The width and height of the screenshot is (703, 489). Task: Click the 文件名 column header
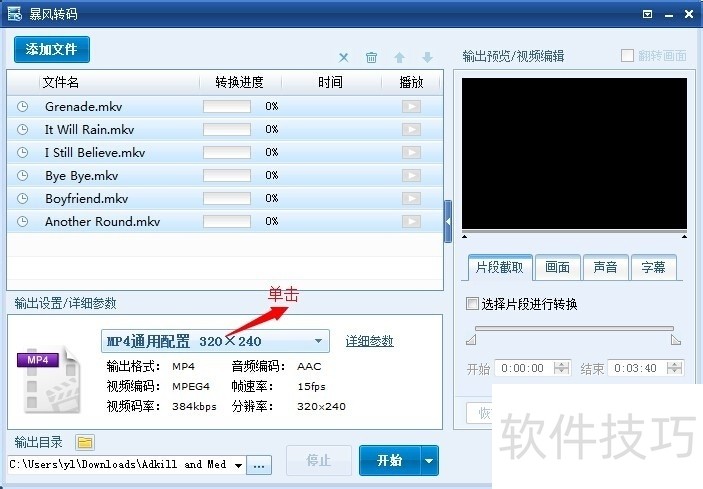point(119,82)
